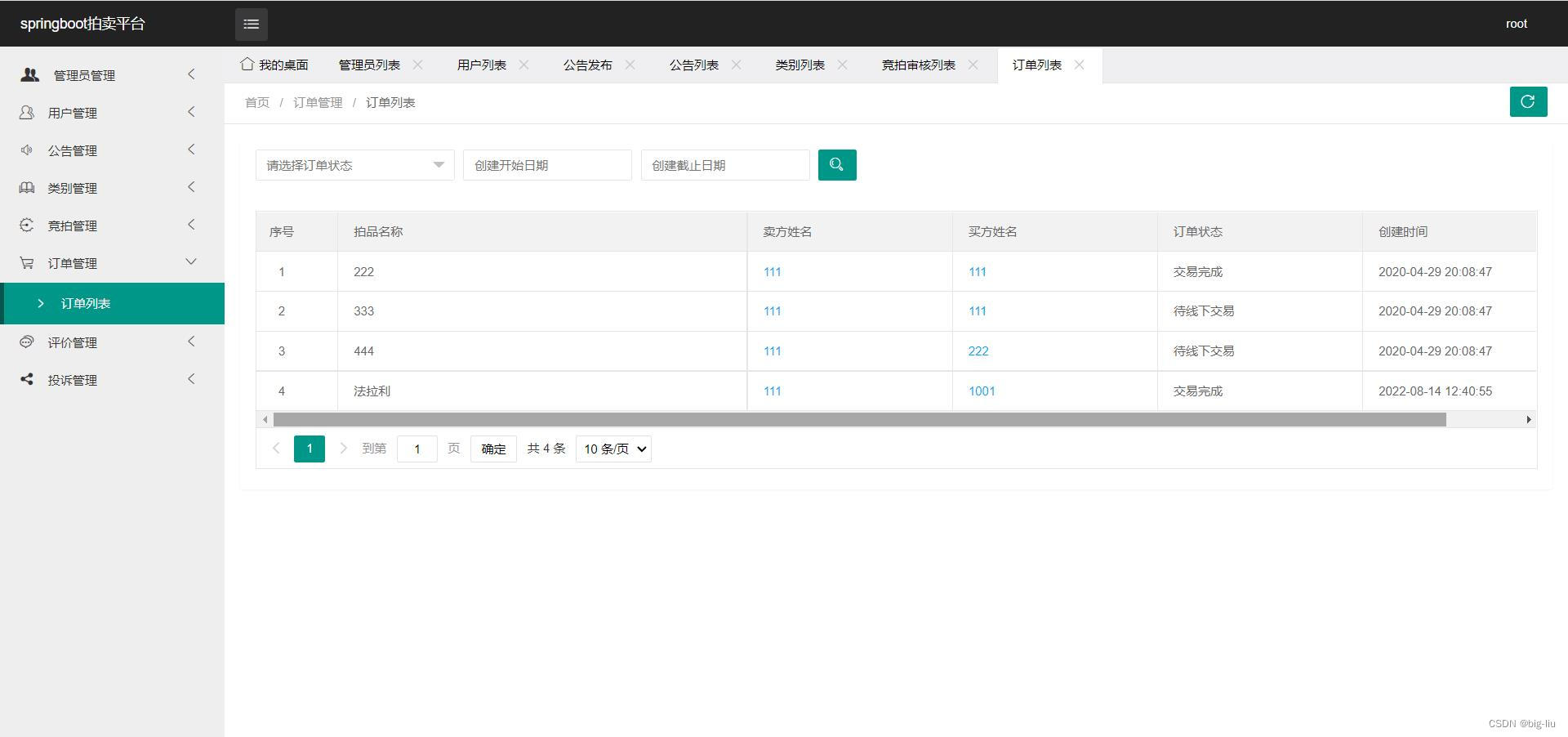1568x737 pixels.
Task: Expand the 竞拍管理 menu chevron
Action: [191, 225]
